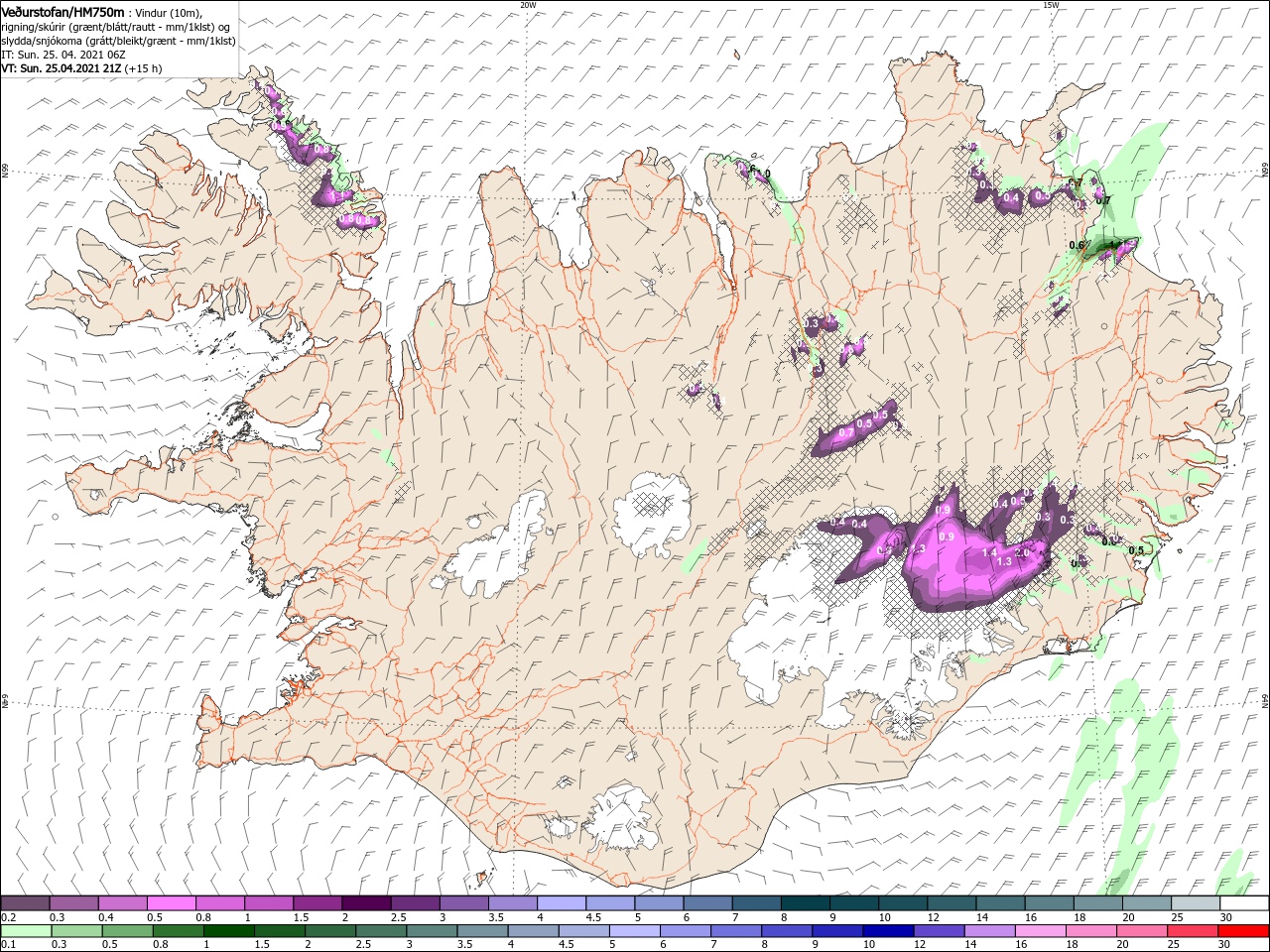
Task: Click the 'VT: Sun. 25.04.2021 21Z' valid time
Action: tap(61, 68)
